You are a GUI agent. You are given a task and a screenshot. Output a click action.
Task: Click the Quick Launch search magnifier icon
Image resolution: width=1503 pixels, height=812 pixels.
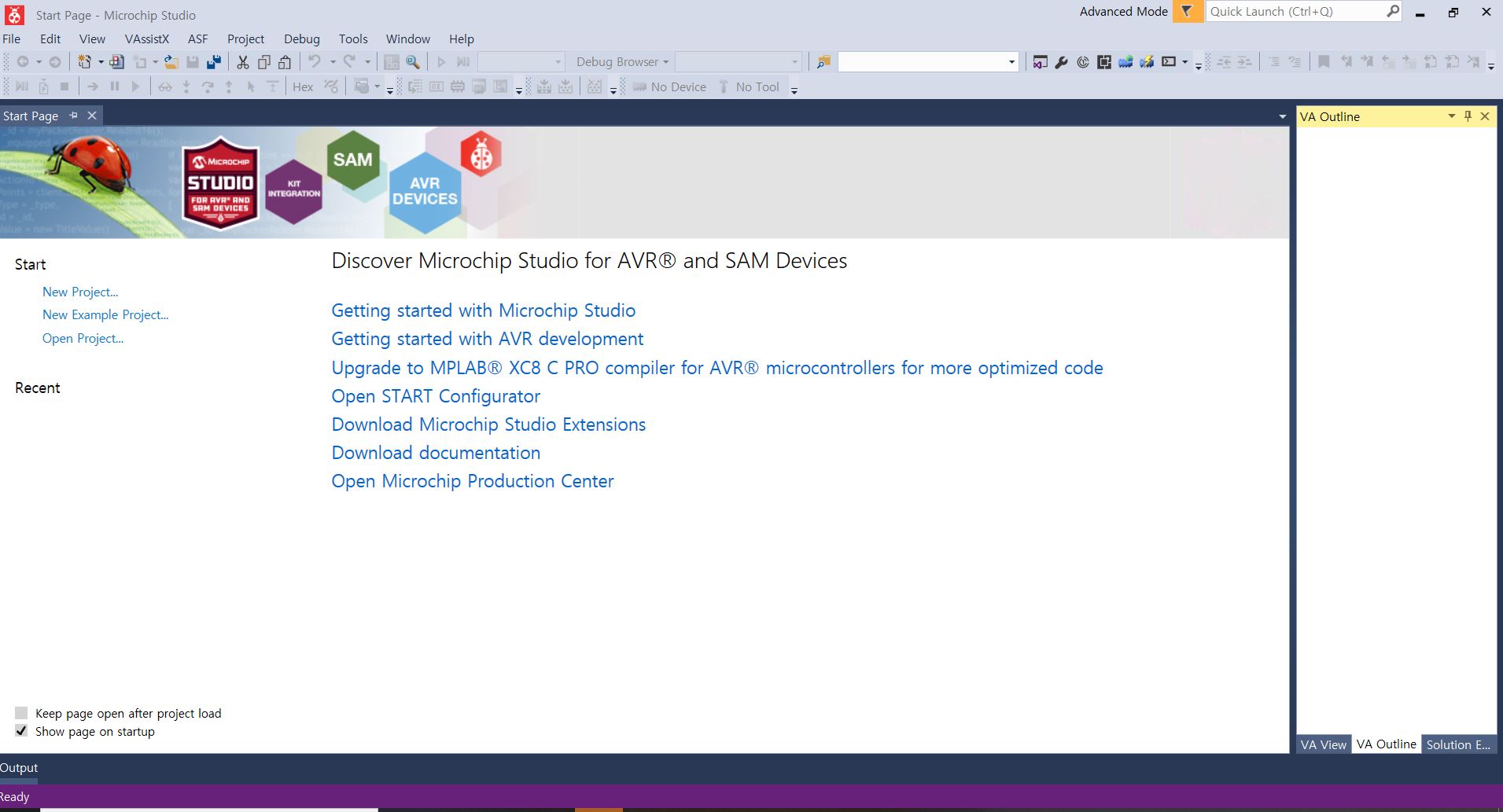click(x=1392, y=11)
